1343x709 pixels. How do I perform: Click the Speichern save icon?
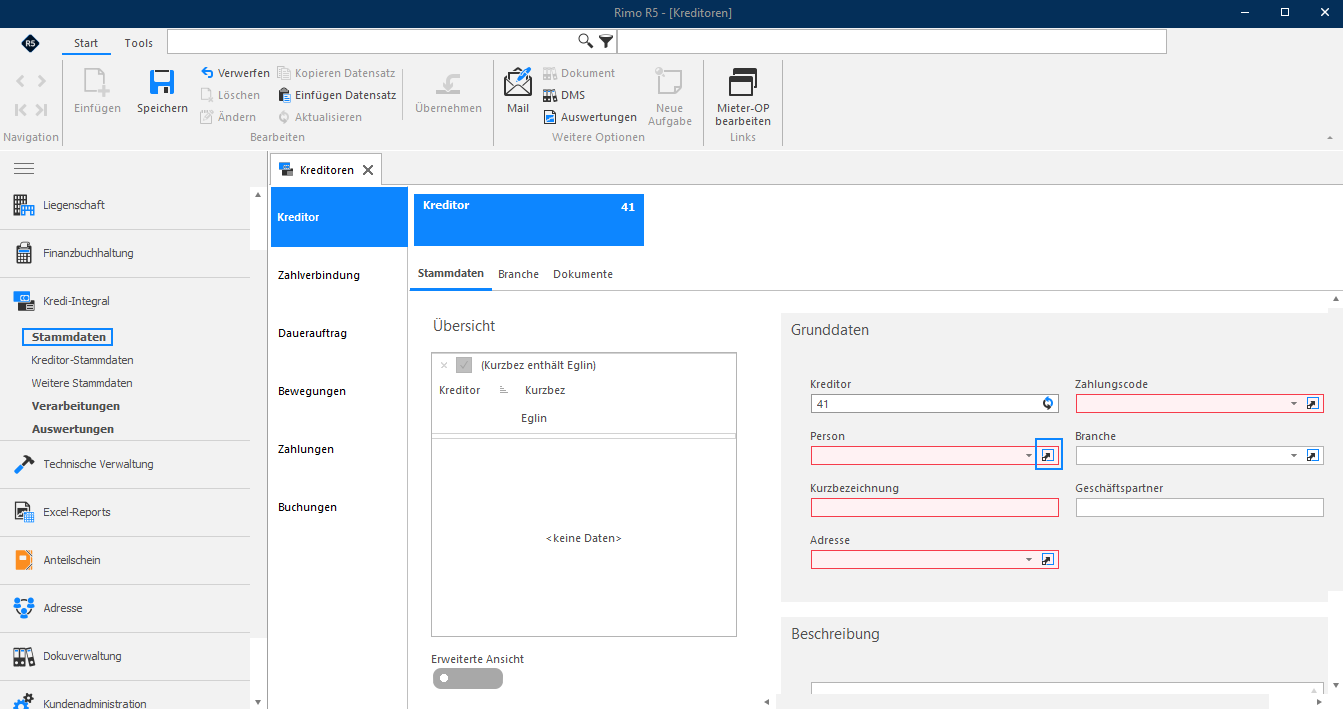[x=162, y=82]
